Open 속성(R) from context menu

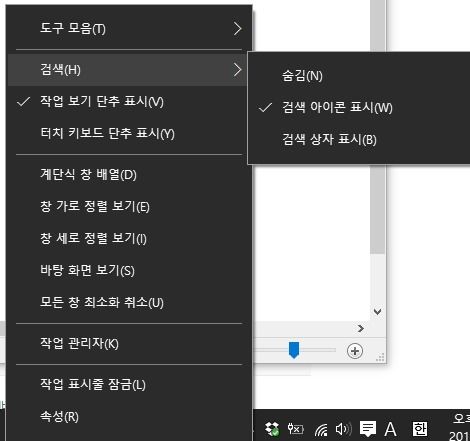[129, 417]
